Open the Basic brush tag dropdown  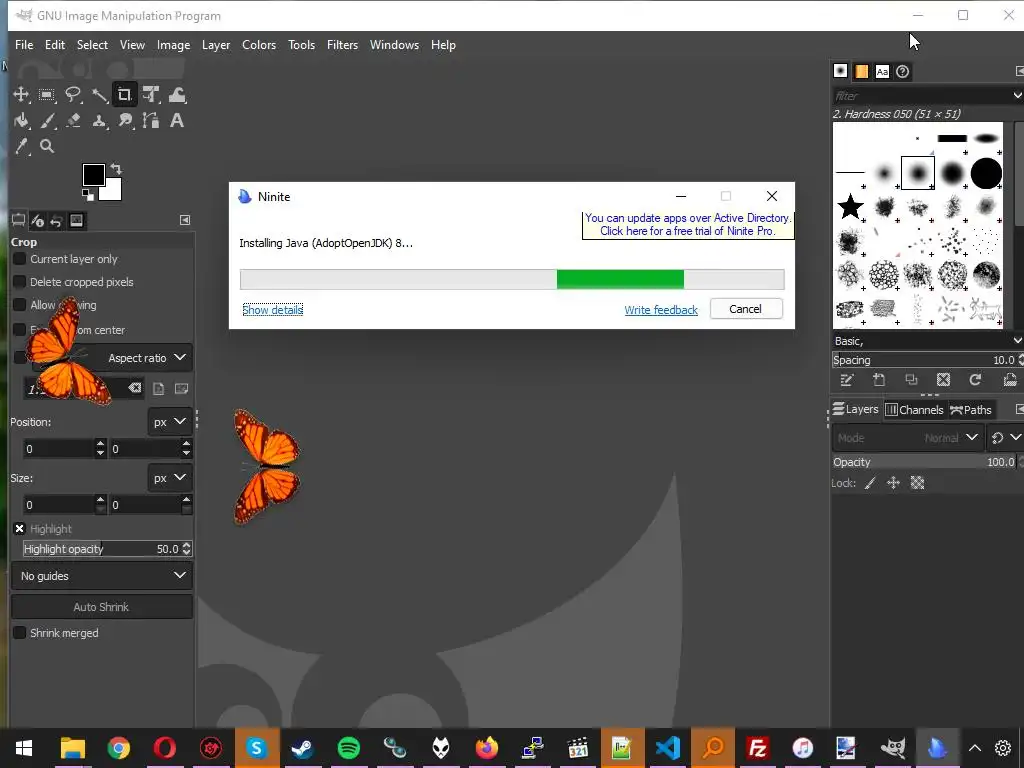point(1017,341)
